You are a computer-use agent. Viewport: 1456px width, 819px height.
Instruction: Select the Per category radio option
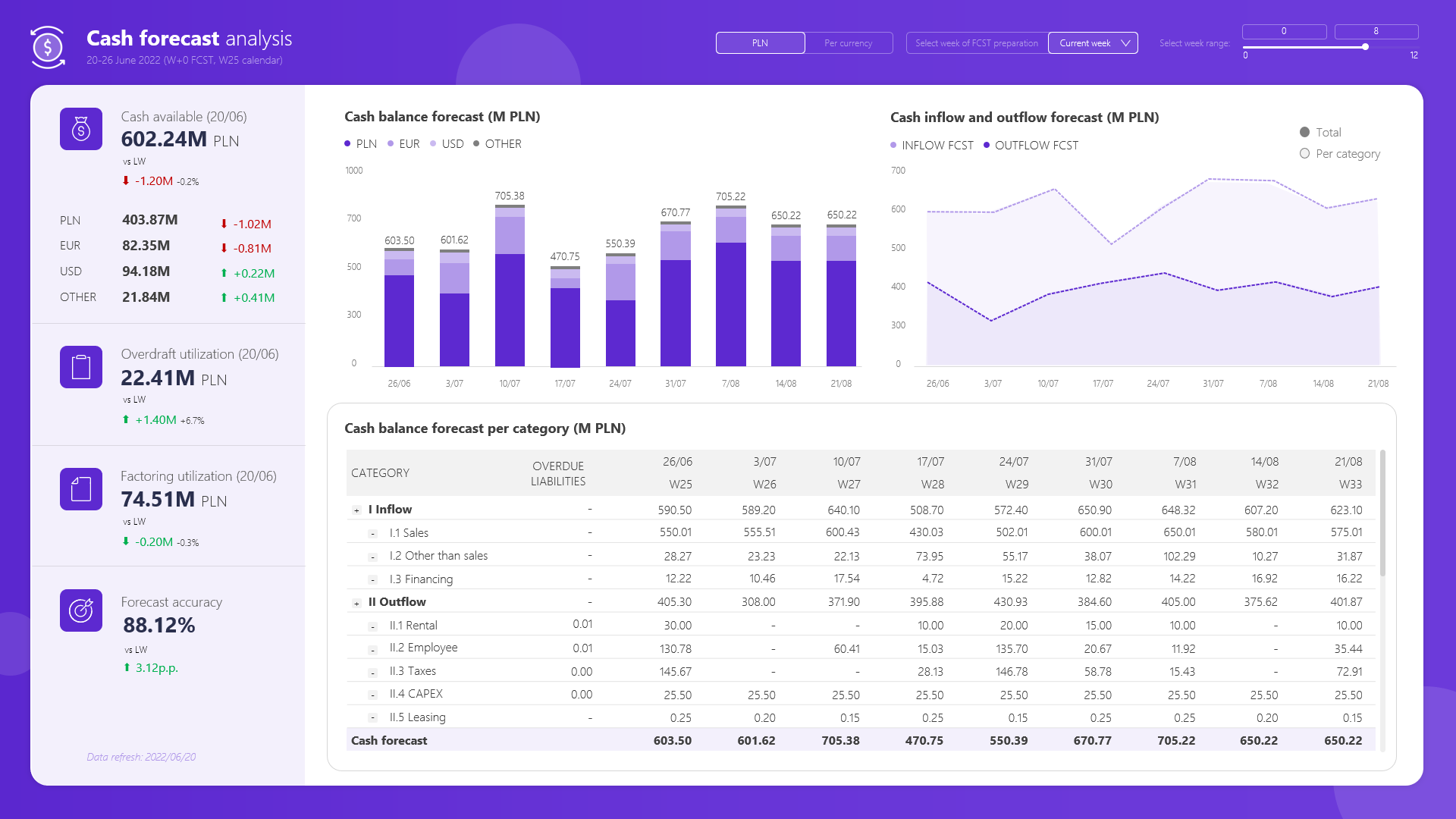[x=1304, y=154]
